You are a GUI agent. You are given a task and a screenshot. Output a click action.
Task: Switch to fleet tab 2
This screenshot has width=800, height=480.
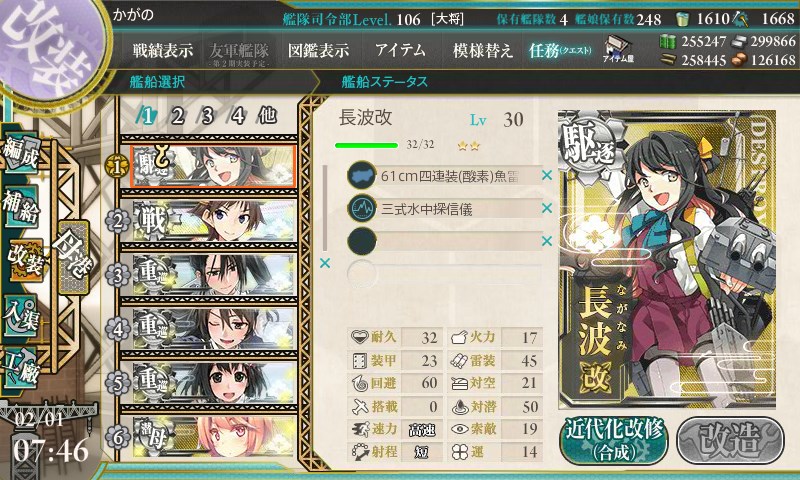(178, 116)
